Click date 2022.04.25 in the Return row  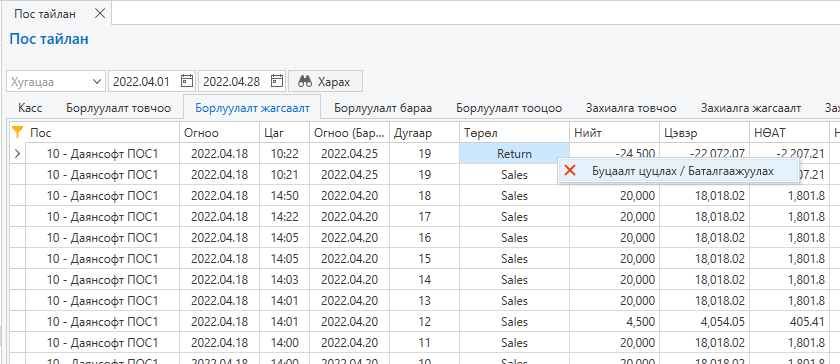[349, 154]
